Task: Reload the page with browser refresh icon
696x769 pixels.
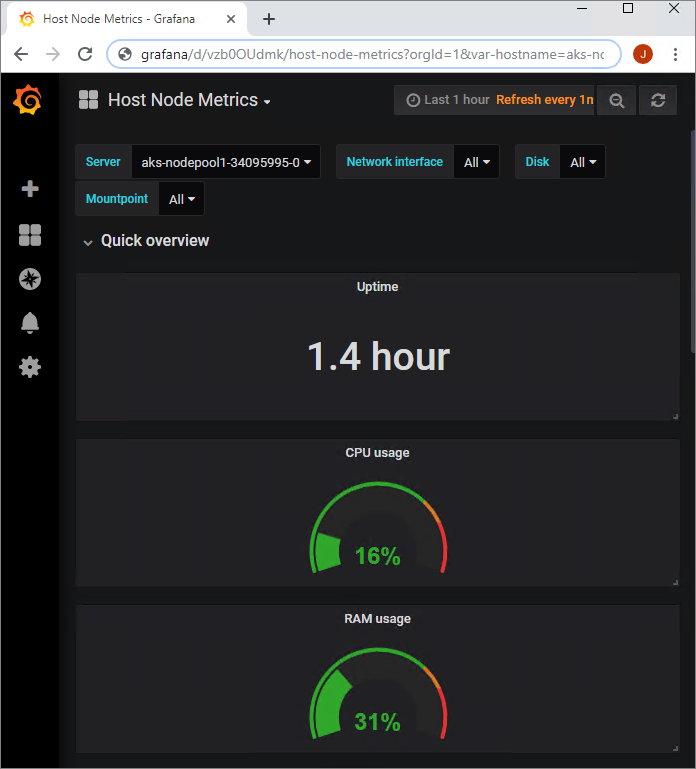Action: click(x=85, y=54)
